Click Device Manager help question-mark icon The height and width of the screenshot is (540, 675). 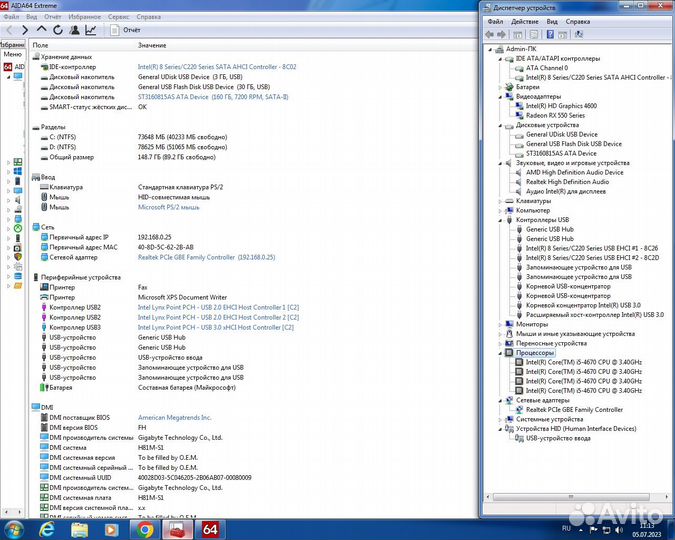click(x=550, y=34)
